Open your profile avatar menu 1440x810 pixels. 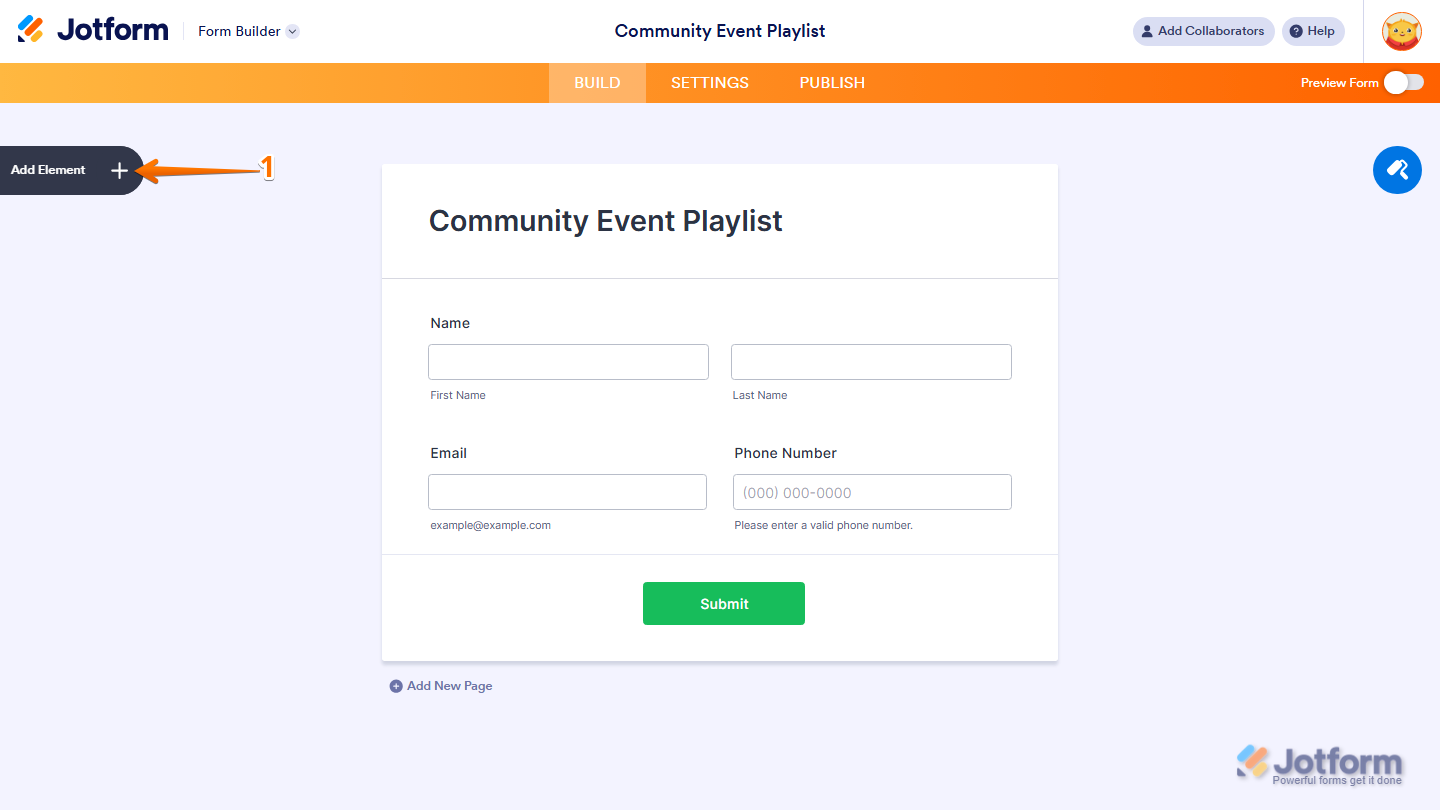1402,31
